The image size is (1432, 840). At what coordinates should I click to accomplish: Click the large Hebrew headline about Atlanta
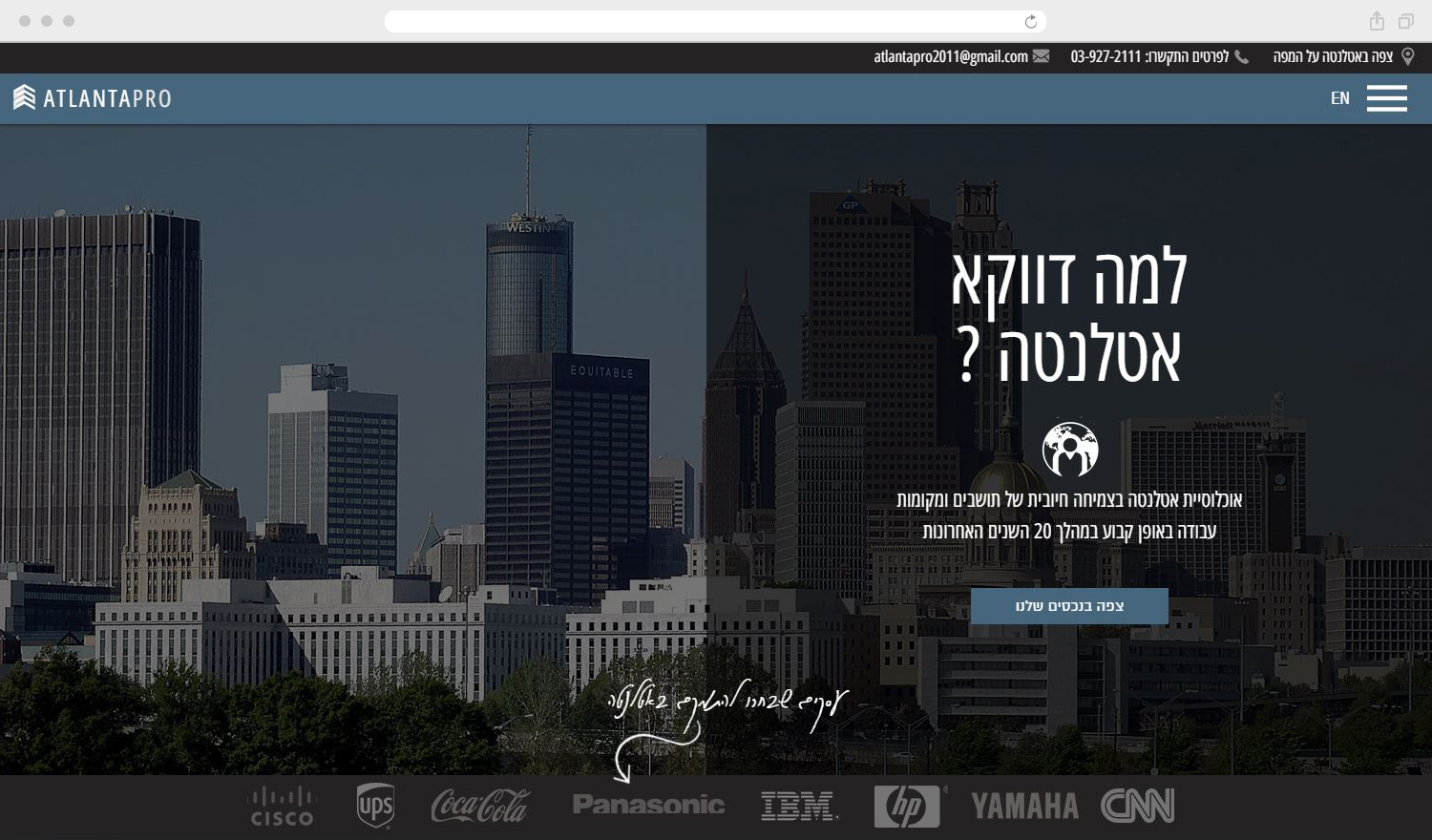coord(1069,315)
